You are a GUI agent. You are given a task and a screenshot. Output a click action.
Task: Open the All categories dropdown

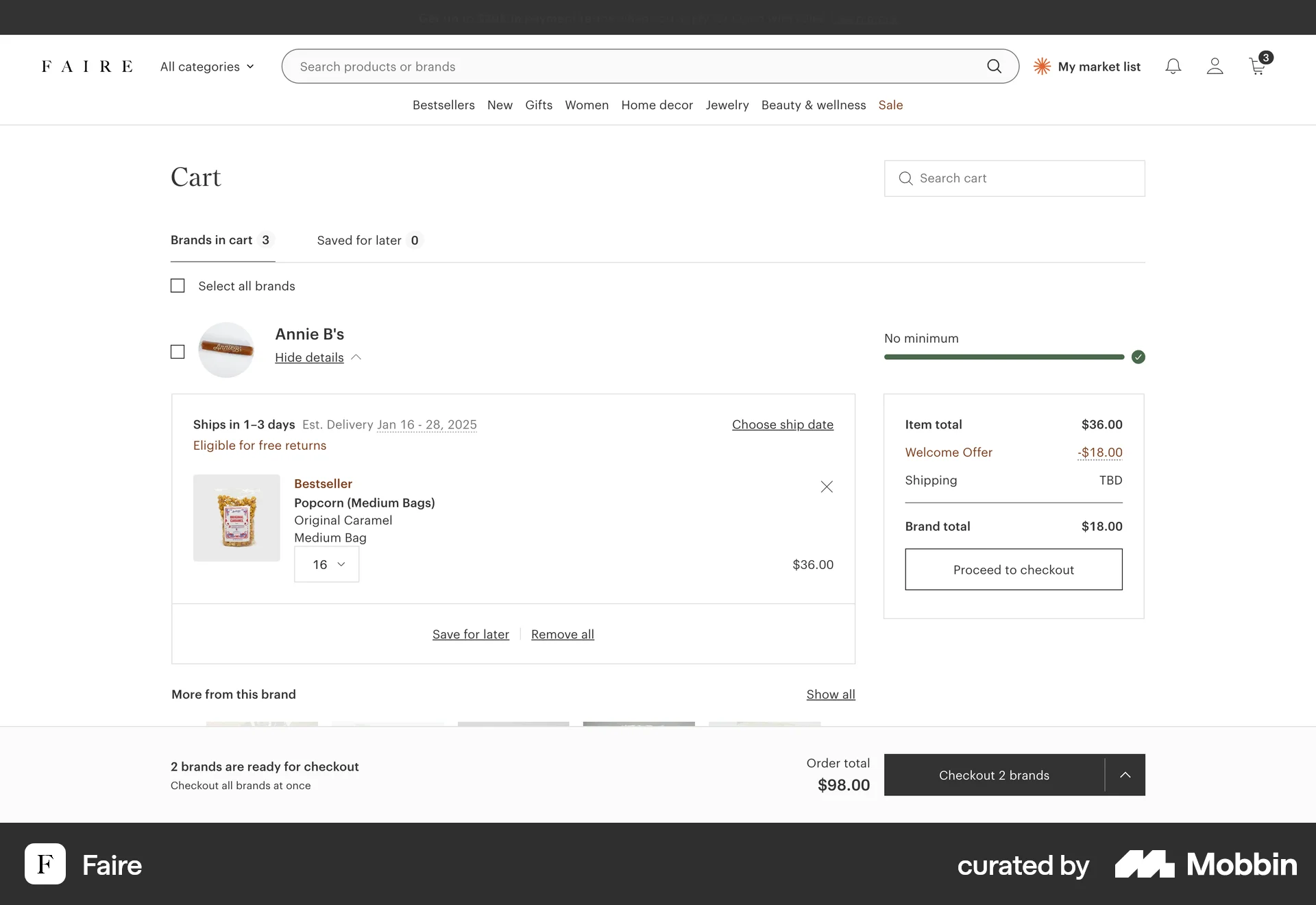(x=206, y=67)
